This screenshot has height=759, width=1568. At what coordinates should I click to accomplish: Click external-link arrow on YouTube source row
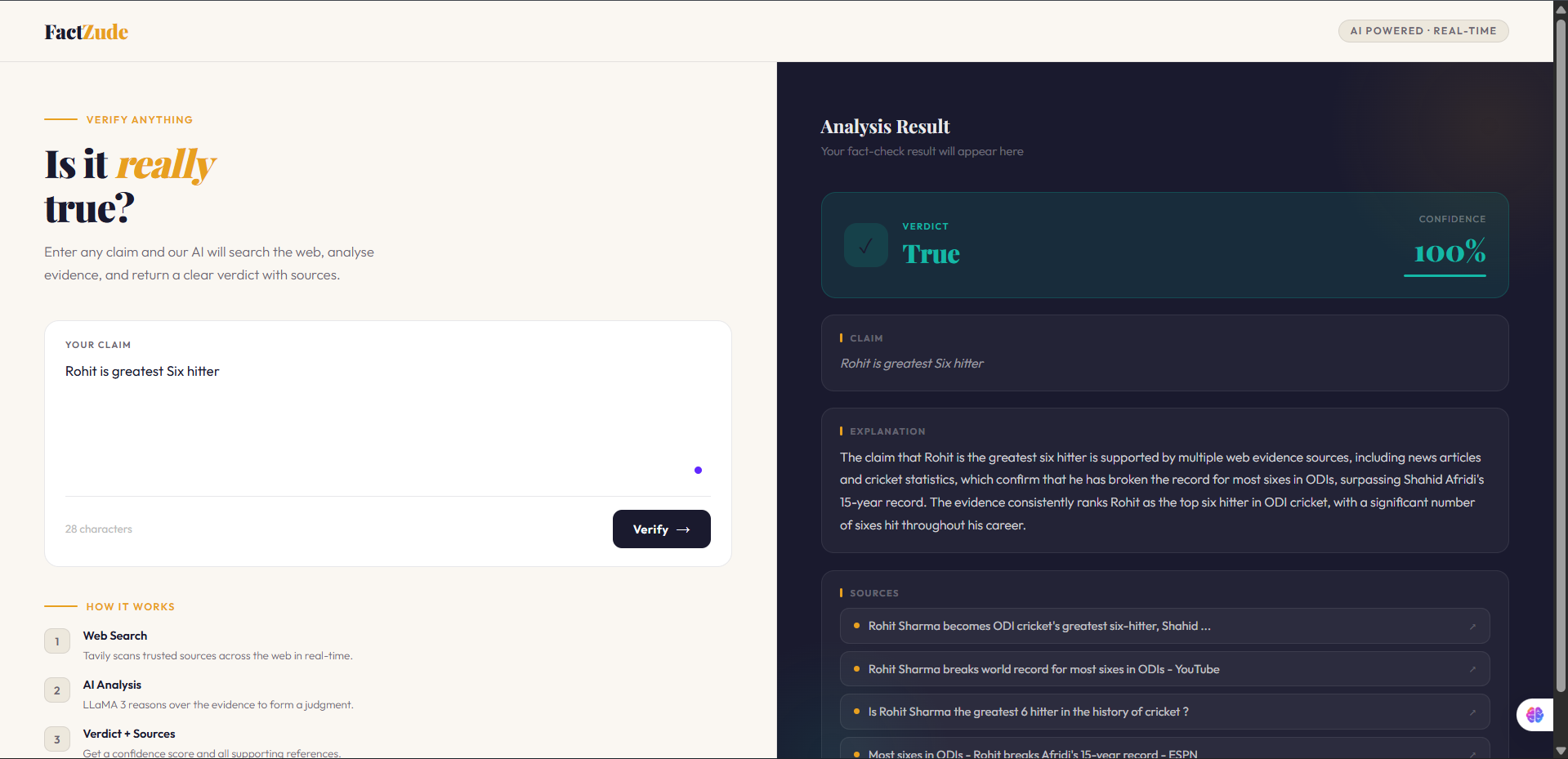click(x=1472, y=669)
